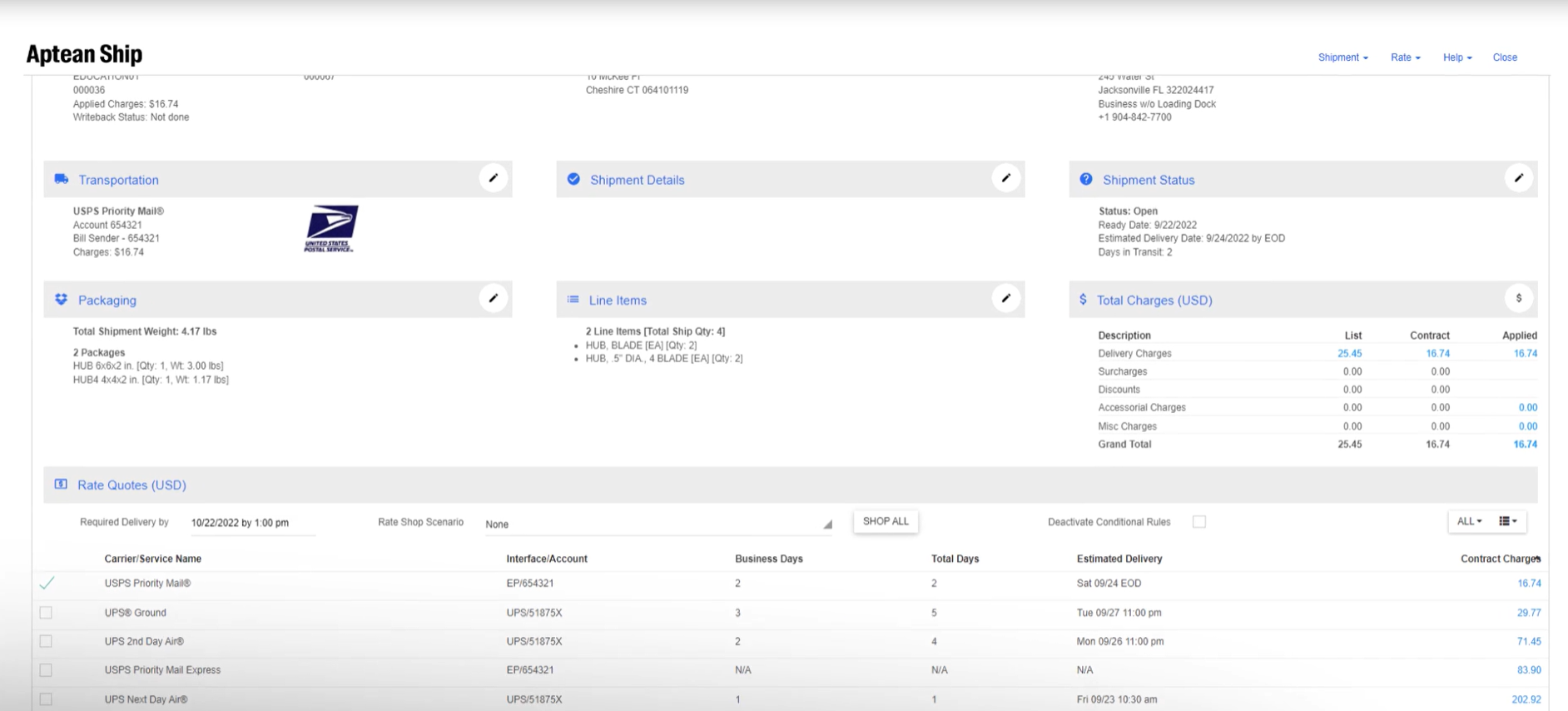Click the USPS logo image
Screen dimensions: 1568x711
[x=330, y=229]
